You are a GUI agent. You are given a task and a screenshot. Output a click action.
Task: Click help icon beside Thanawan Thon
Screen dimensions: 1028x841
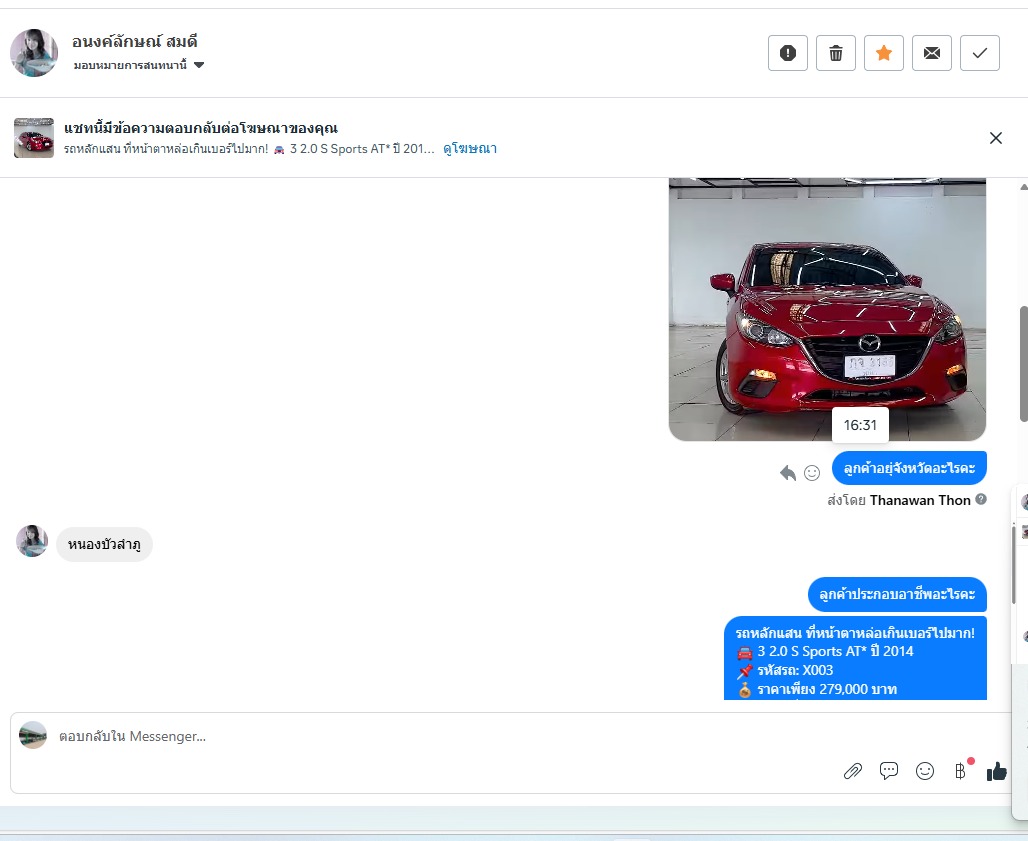[x=981, y=499]
